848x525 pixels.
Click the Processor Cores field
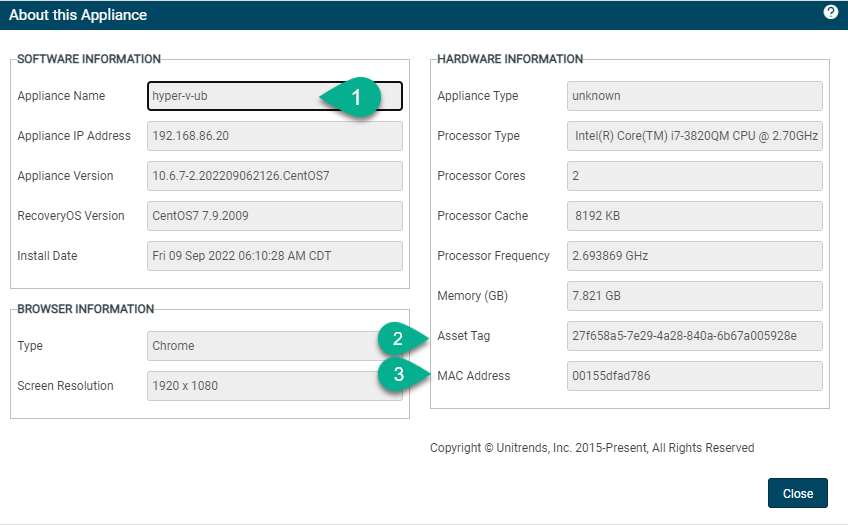pos(695,176)
